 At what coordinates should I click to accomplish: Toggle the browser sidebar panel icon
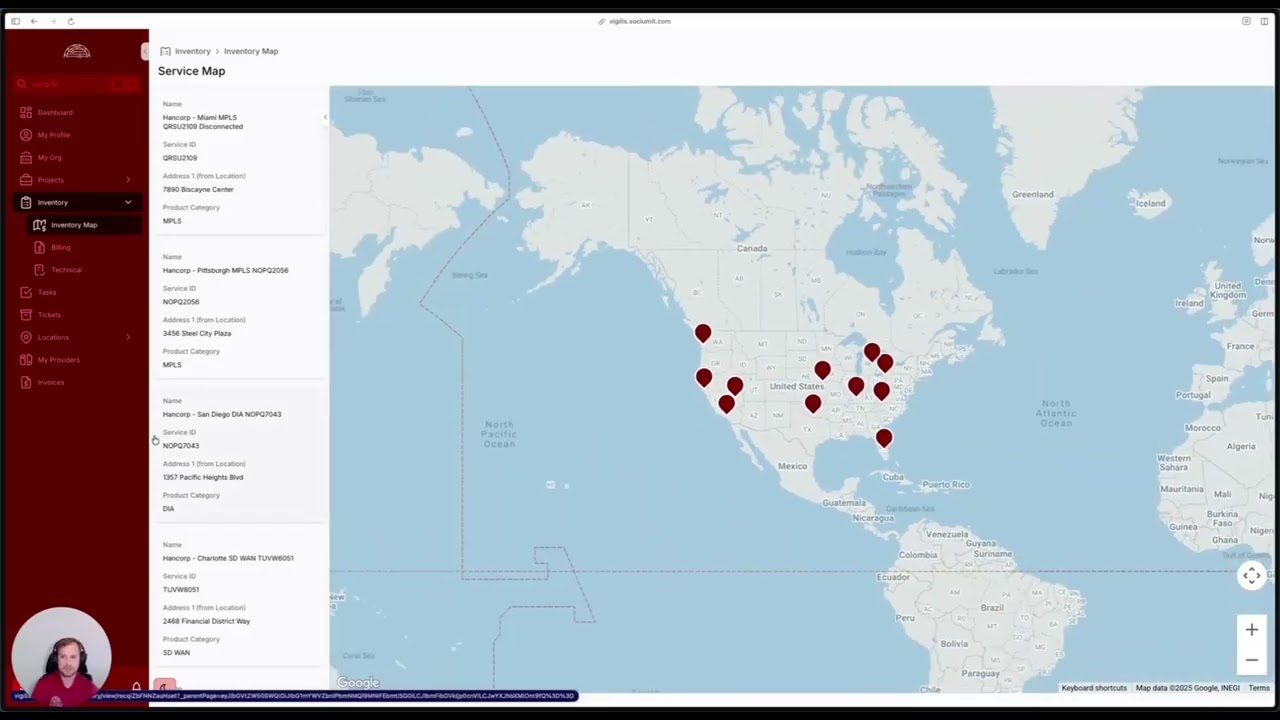(15, 21)
